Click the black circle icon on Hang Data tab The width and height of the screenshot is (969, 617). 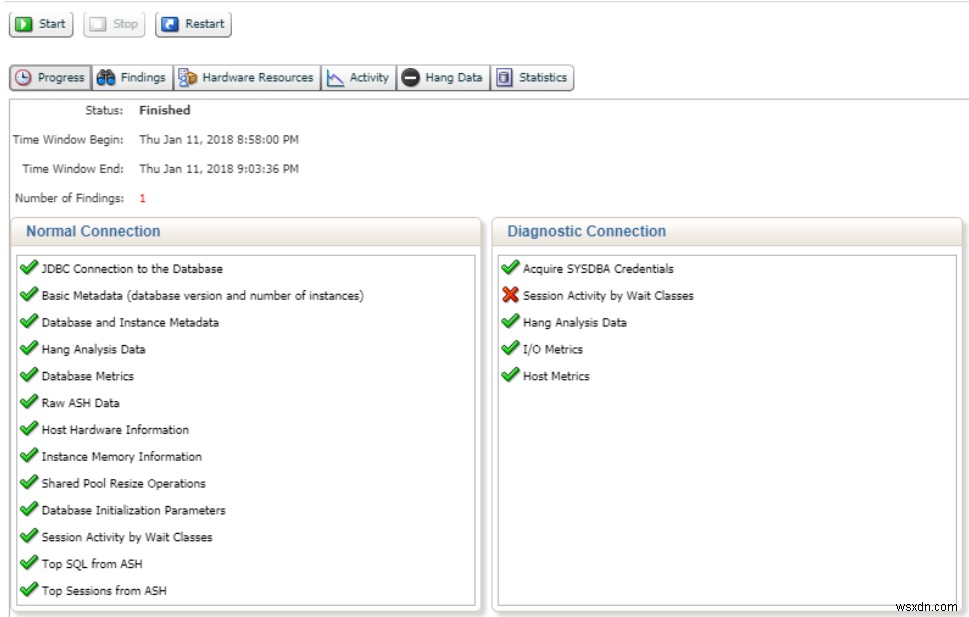click(x=412, y=77)
